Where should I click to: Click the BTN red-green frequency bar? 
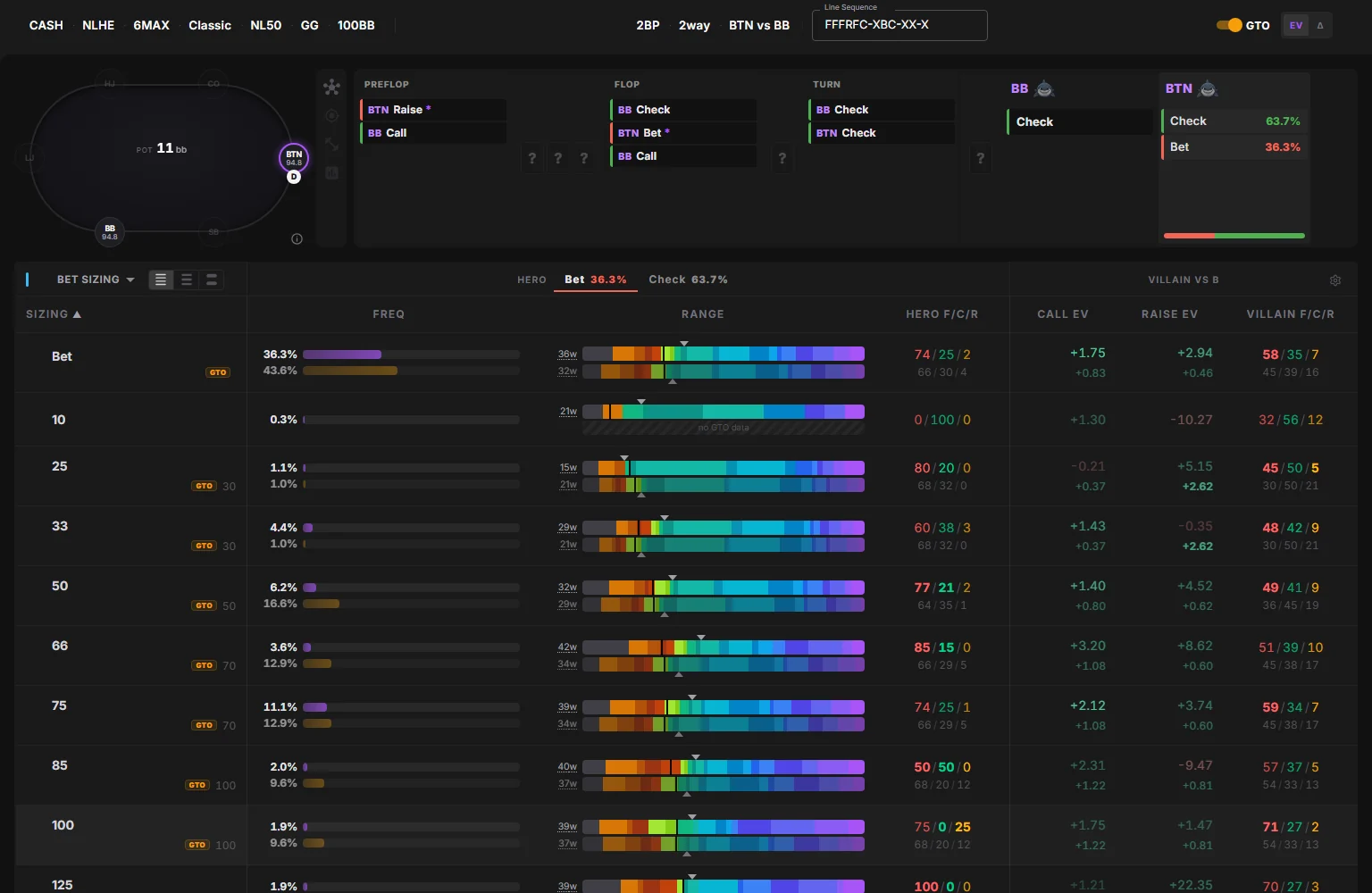pos(1234,236)
